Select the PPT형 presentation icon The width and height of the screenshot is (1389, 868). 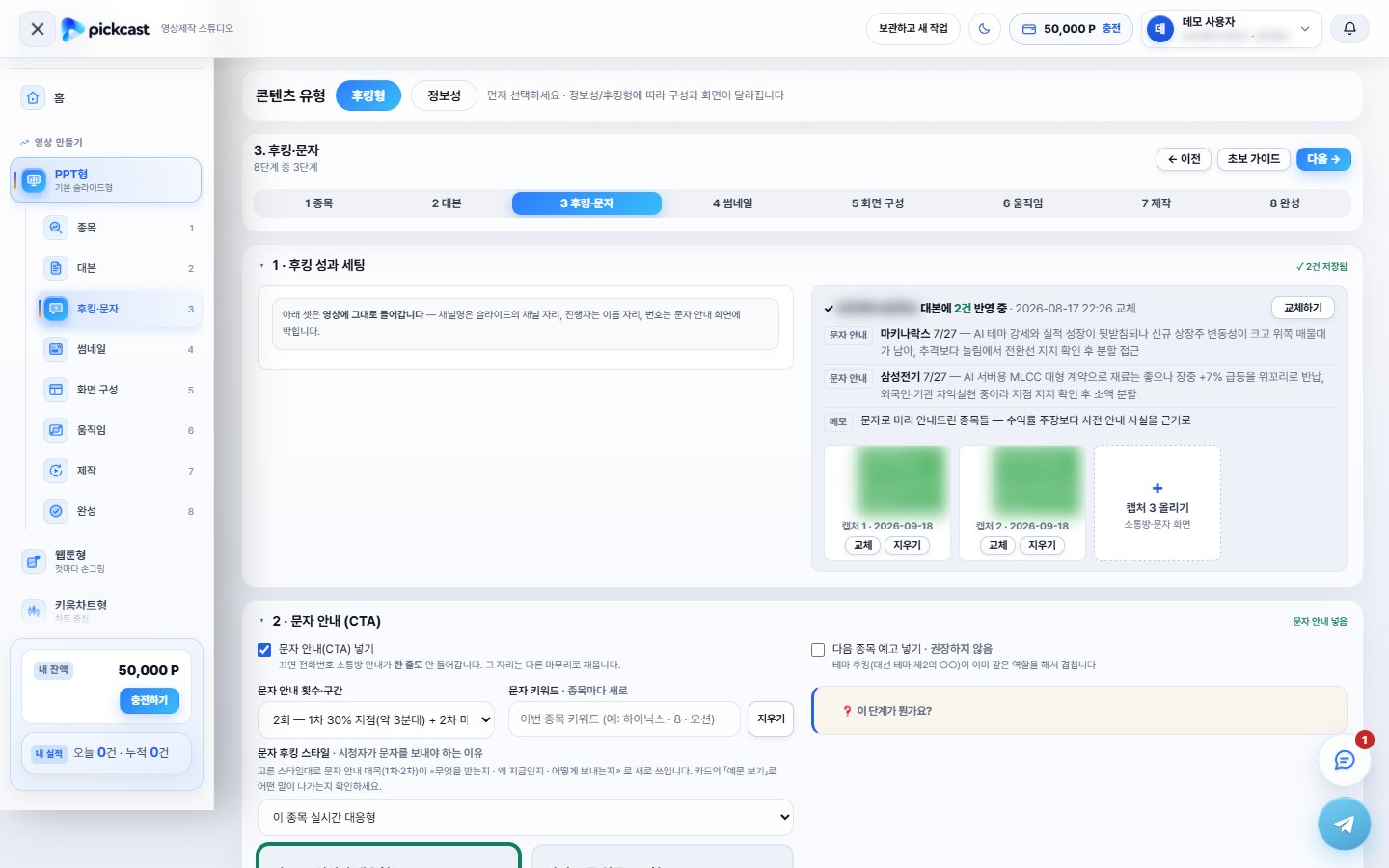coord(34,180)
